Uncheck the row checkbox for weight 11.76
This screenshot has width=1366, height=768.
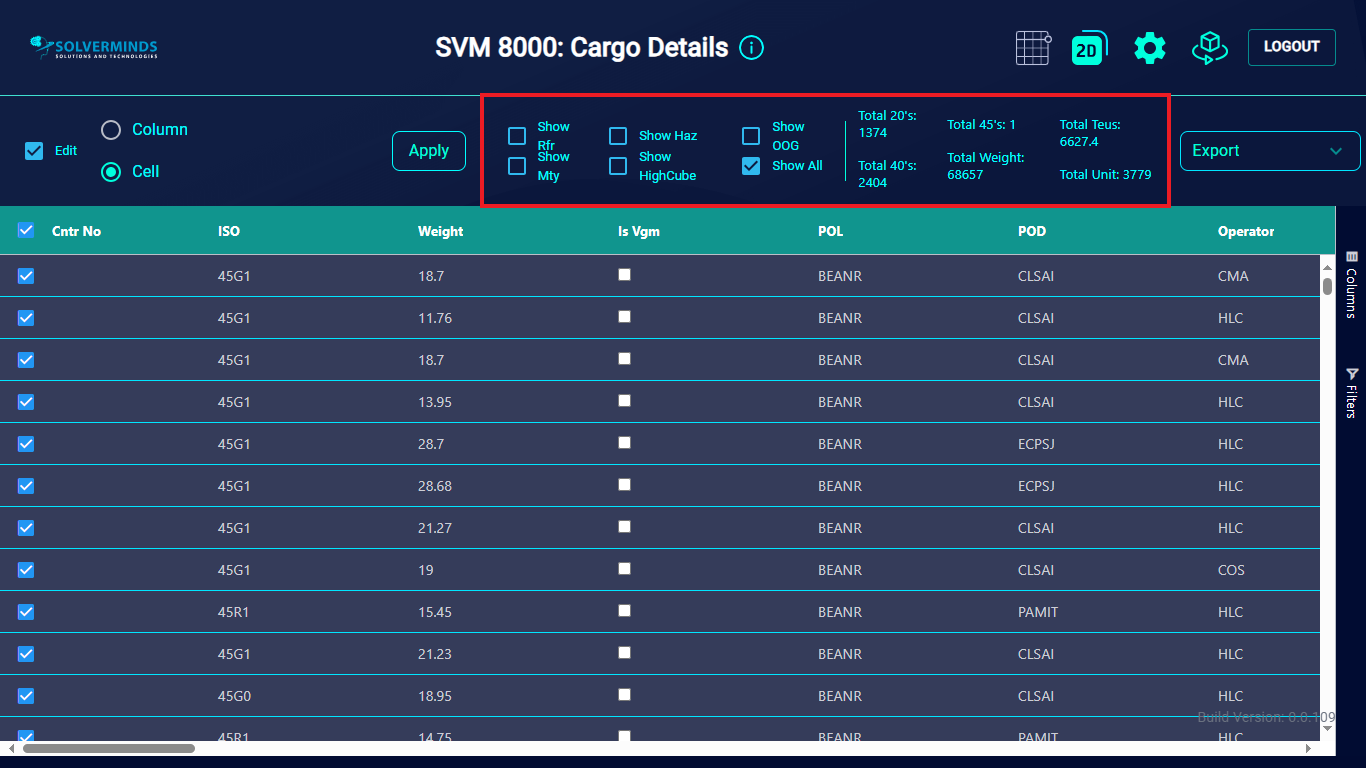[x=26, y=318]
